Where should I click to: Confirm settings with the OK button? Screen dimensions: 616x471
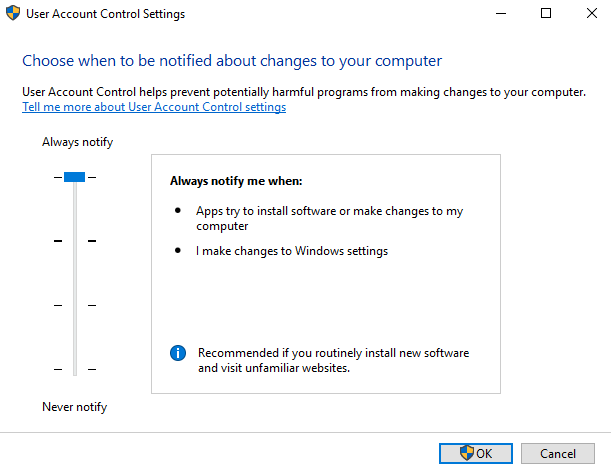[x=476, y=453]
